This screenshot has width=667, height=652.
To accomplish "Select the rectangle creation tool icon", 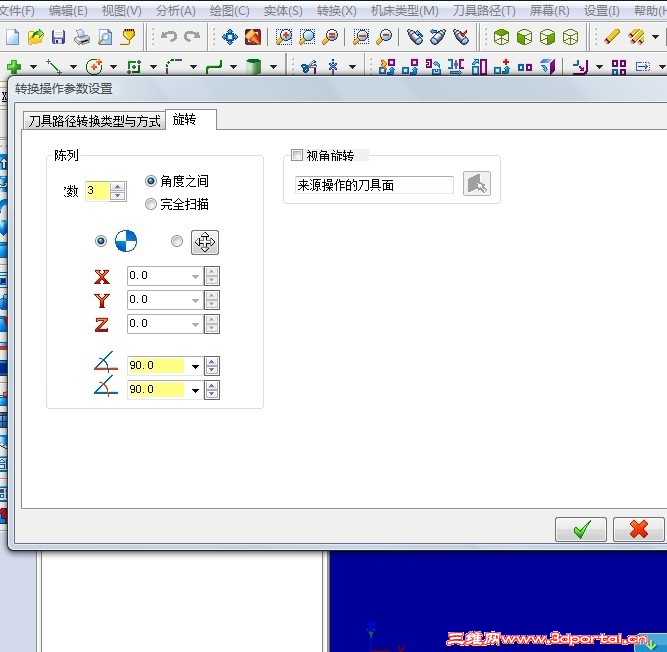I will click(134, 66).
